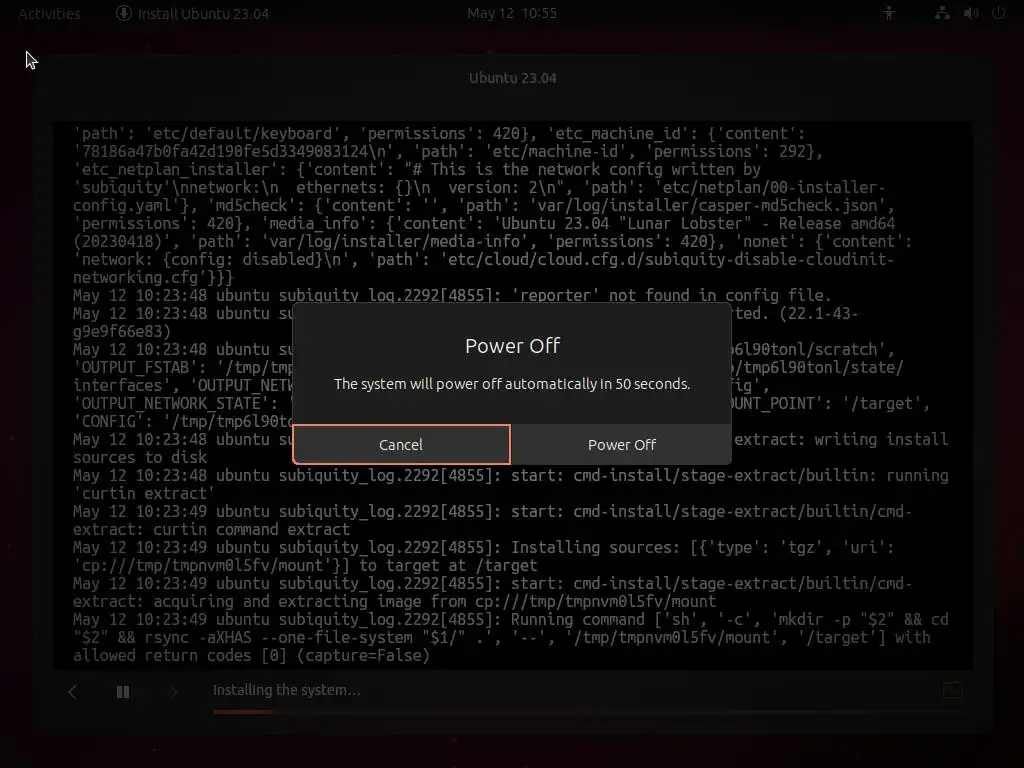Click the network status icon
The height and width of the screenshot is (768, 1024).
click(942, 13)
